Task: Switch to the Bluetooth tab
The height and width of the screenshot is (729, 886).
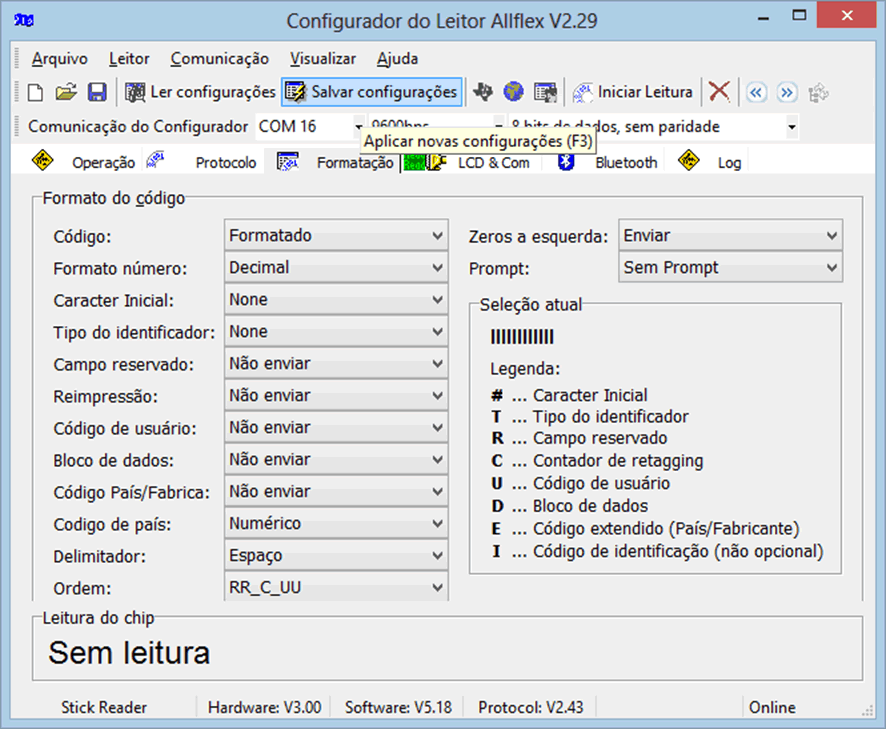Action: 605,162
